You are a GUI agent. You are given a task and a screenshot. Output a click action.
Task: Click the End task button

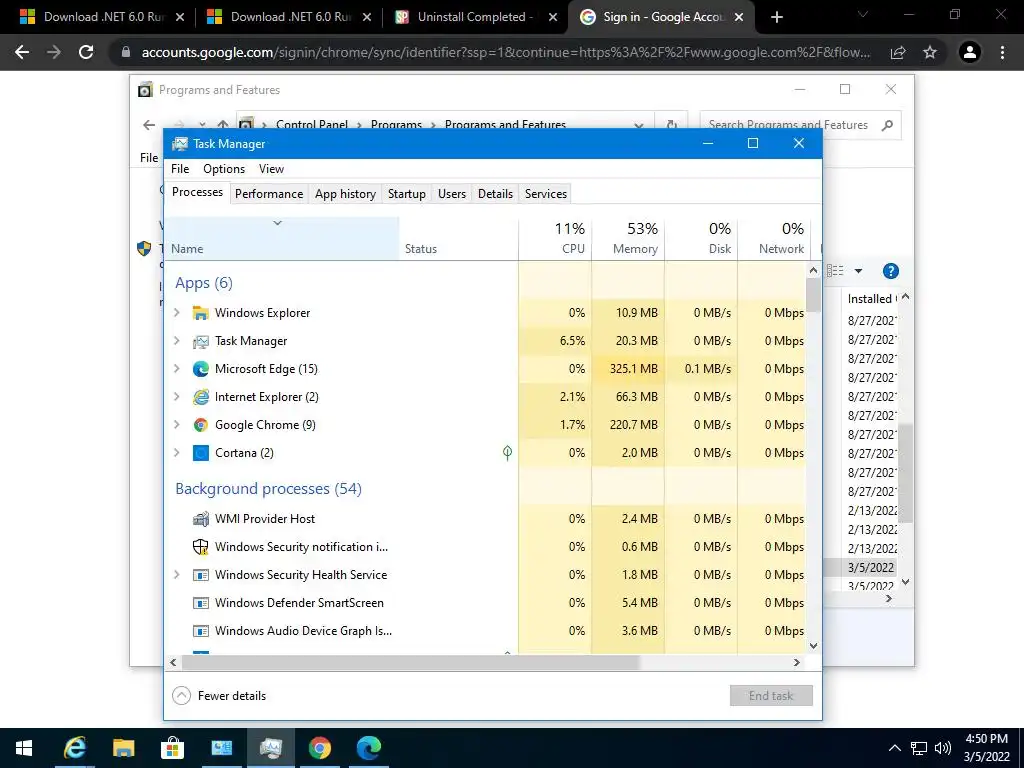771,696
